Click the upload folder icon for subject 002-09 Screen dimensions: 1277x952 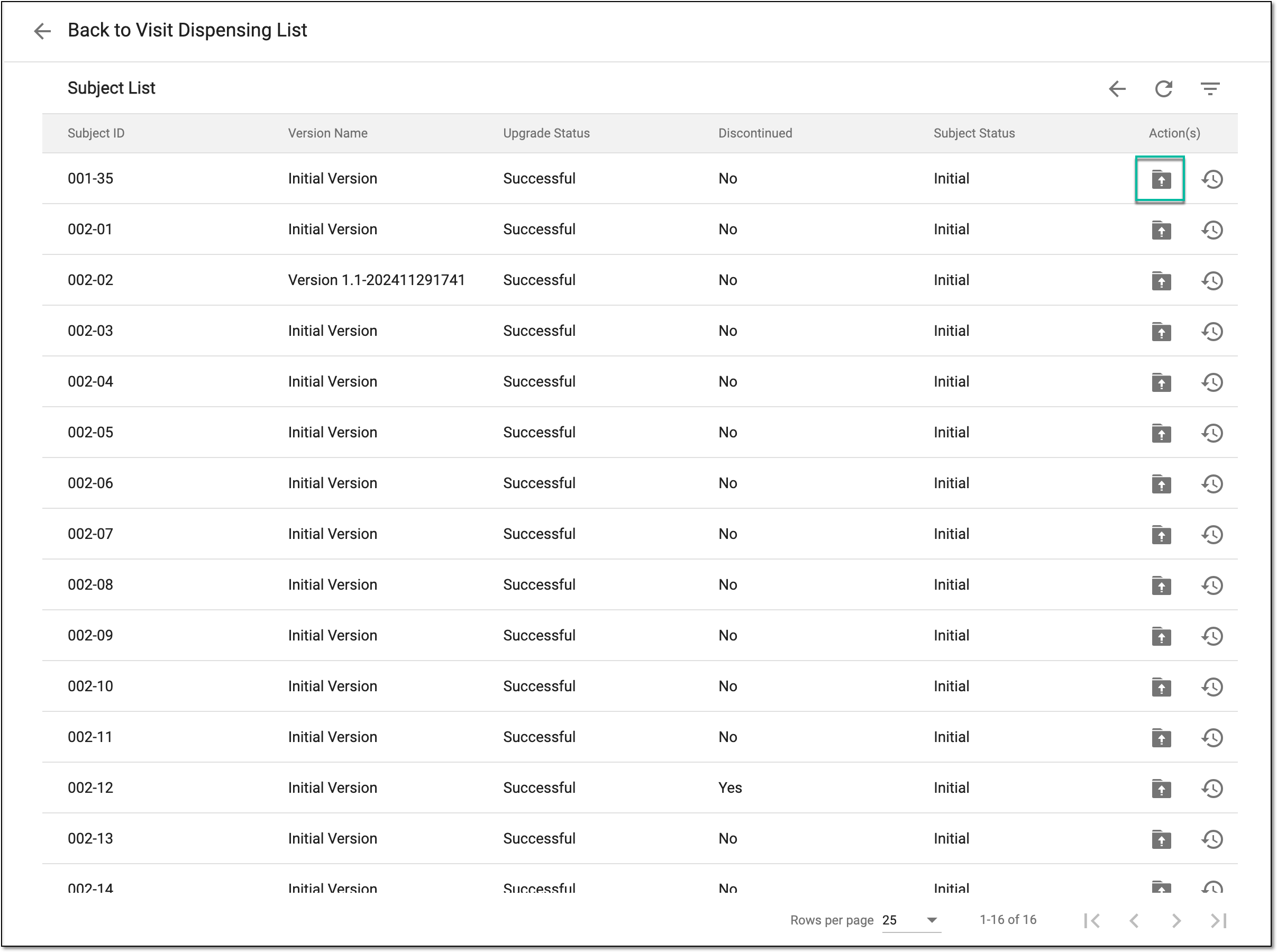(1161, 636)
